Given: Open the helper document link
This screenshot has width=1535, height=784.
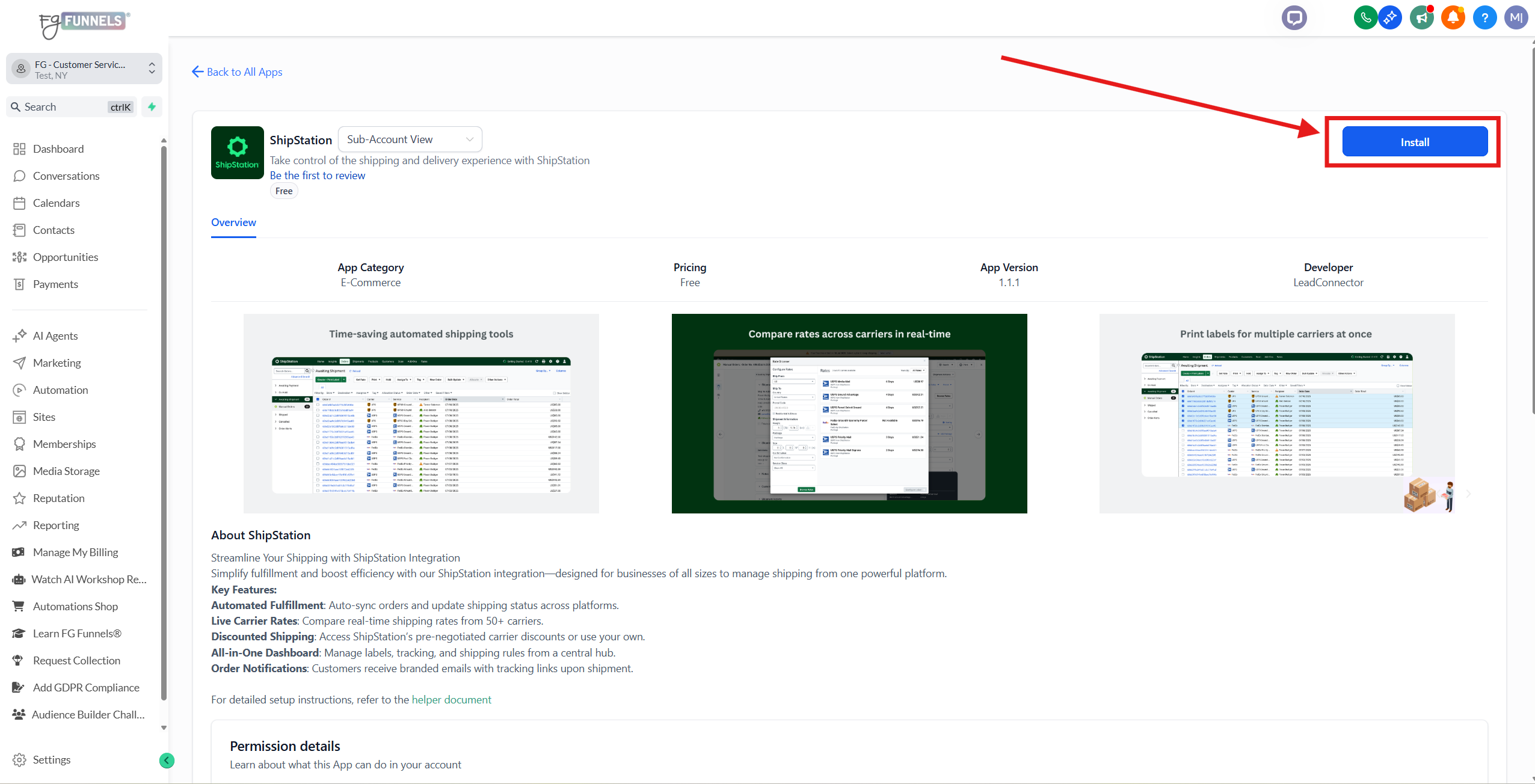Looking at the screenshot, I should [451, 700].
